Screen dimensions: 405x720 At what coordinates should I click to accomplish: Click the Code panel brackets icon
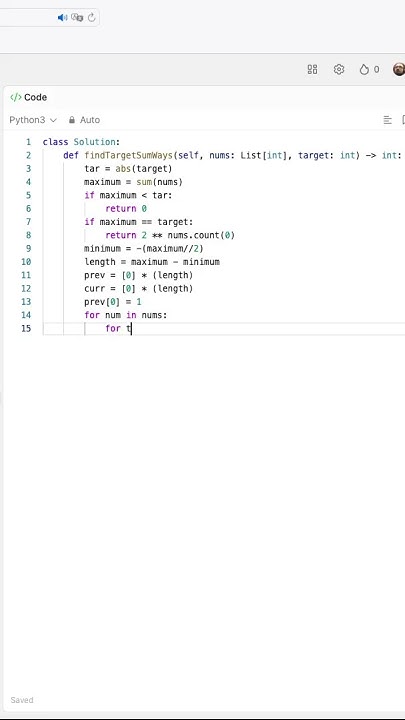16,97
